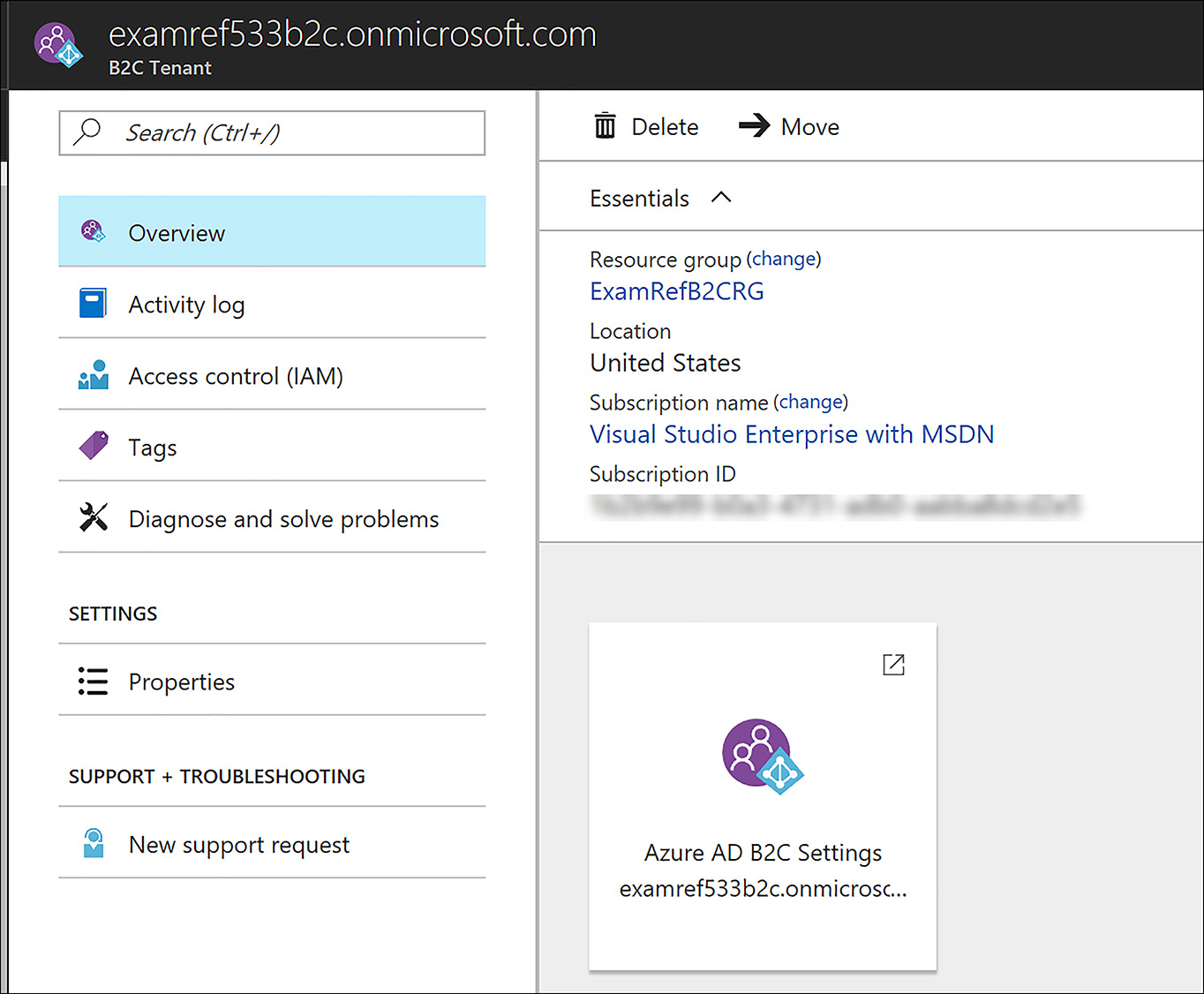This screenshot has height=994, width=1204.
Task: Click the Move arrow icon
Action: [x=755, y=125]
